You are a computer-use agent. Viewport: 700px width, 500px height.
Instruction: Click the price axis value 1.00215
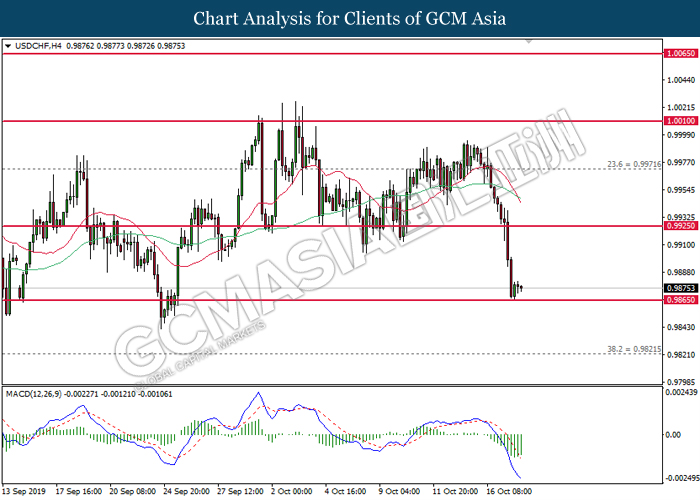point(681,108)
